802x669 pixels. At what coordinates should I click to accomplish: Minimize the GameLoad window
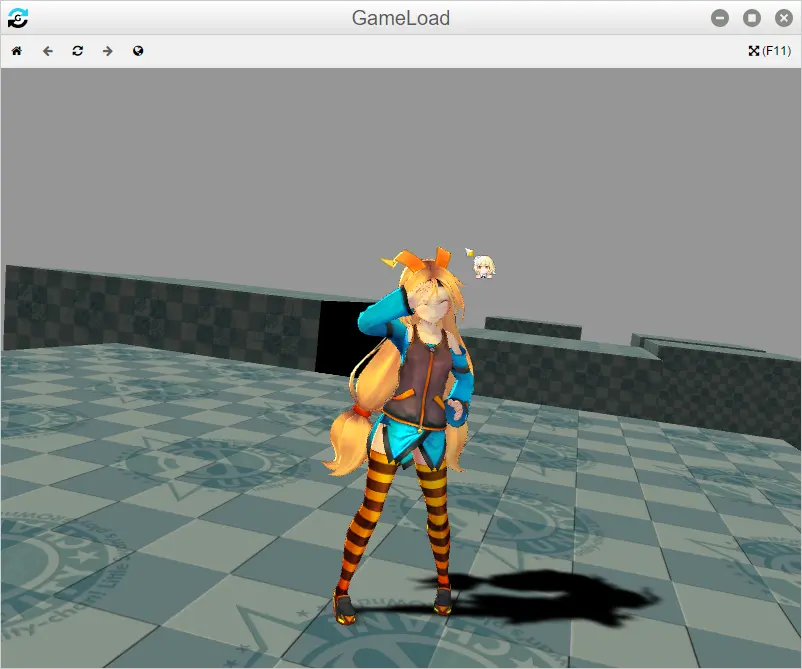click(x=720, y=18)
